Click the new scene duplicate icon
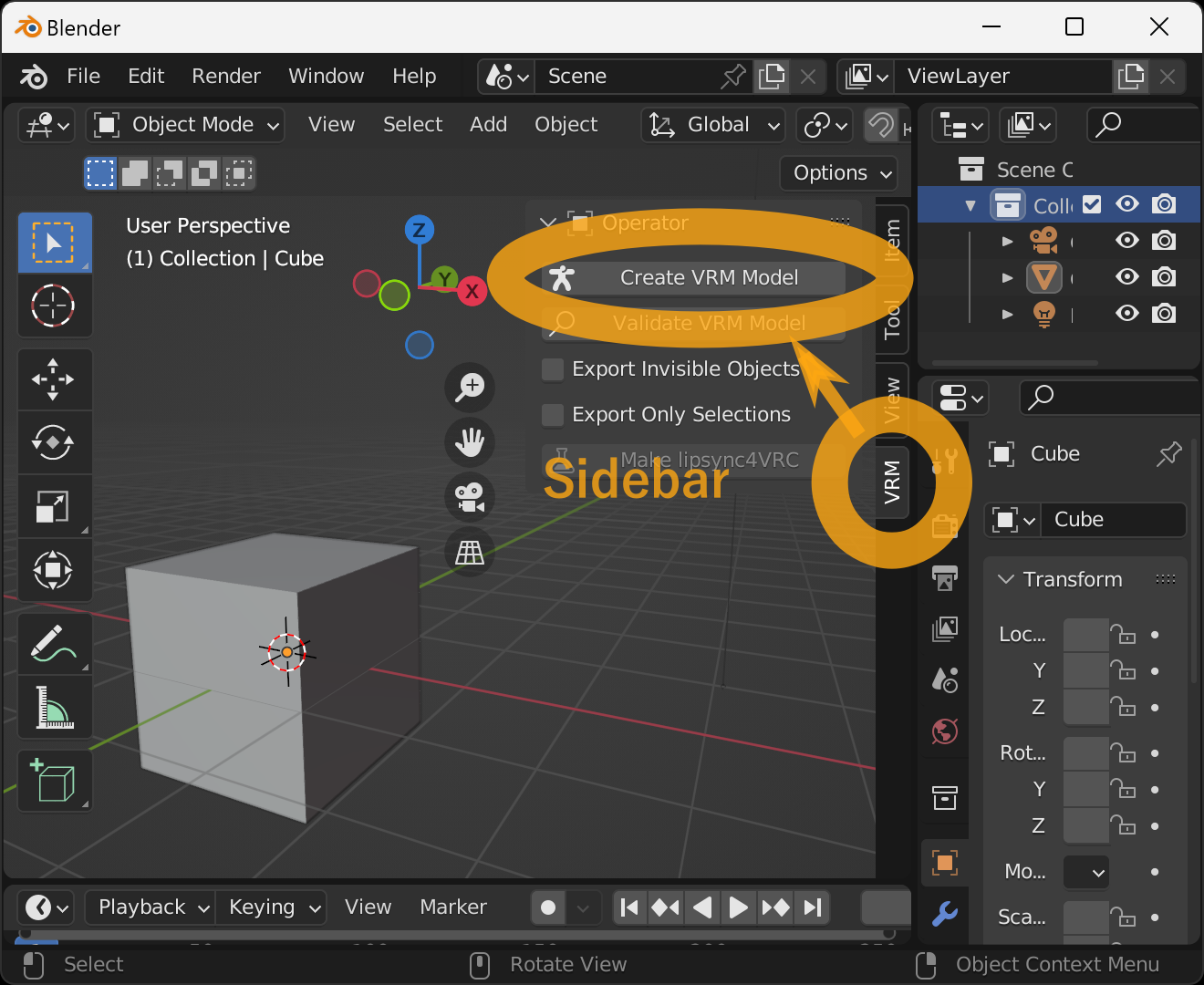Viewport: 1204px width, 985px height. click(772, 77)
